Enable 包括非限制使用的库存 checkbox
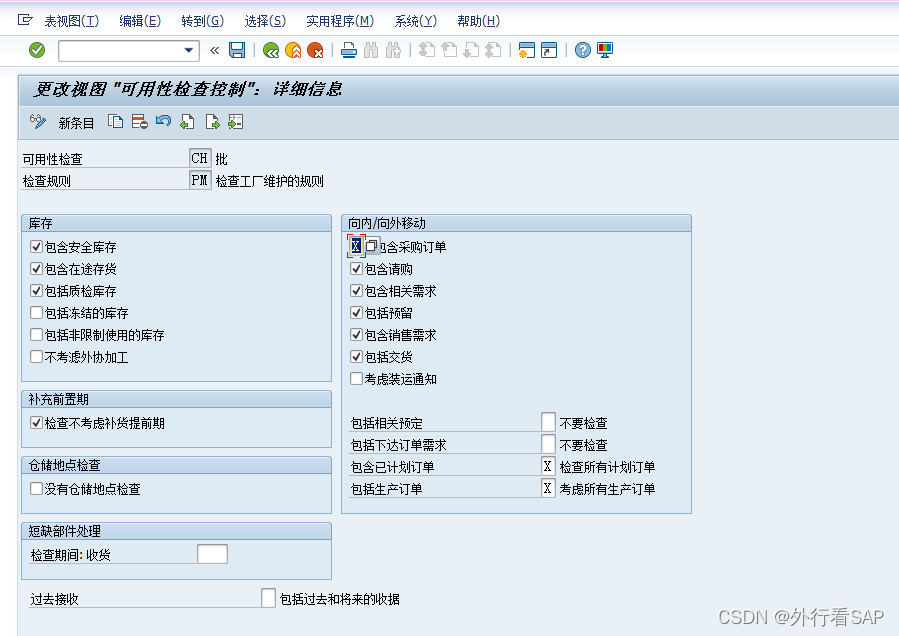 36,335
